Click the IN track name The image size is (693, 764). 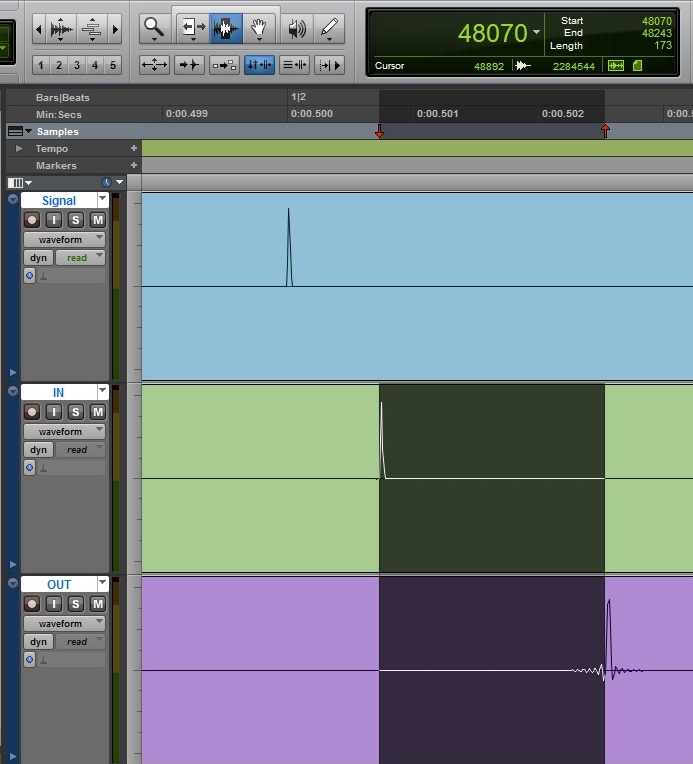[x=58, y=392]
